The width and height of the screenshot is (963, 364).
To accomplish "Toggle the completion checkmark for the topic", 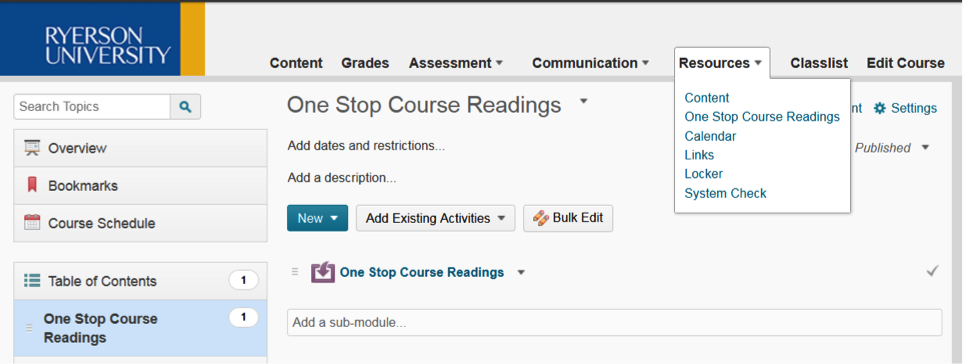I will click(932, 271).
